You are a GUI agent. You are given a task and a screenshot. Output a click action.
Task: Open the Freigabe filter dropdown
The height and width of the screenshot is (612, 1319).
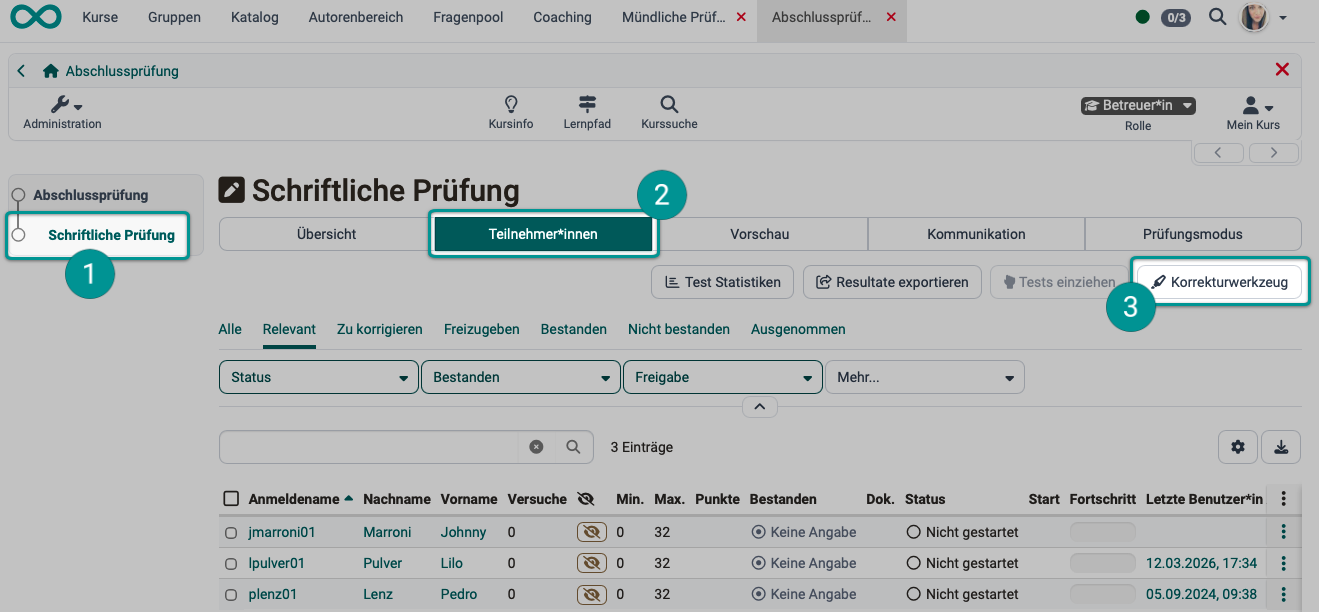point(723,377)
